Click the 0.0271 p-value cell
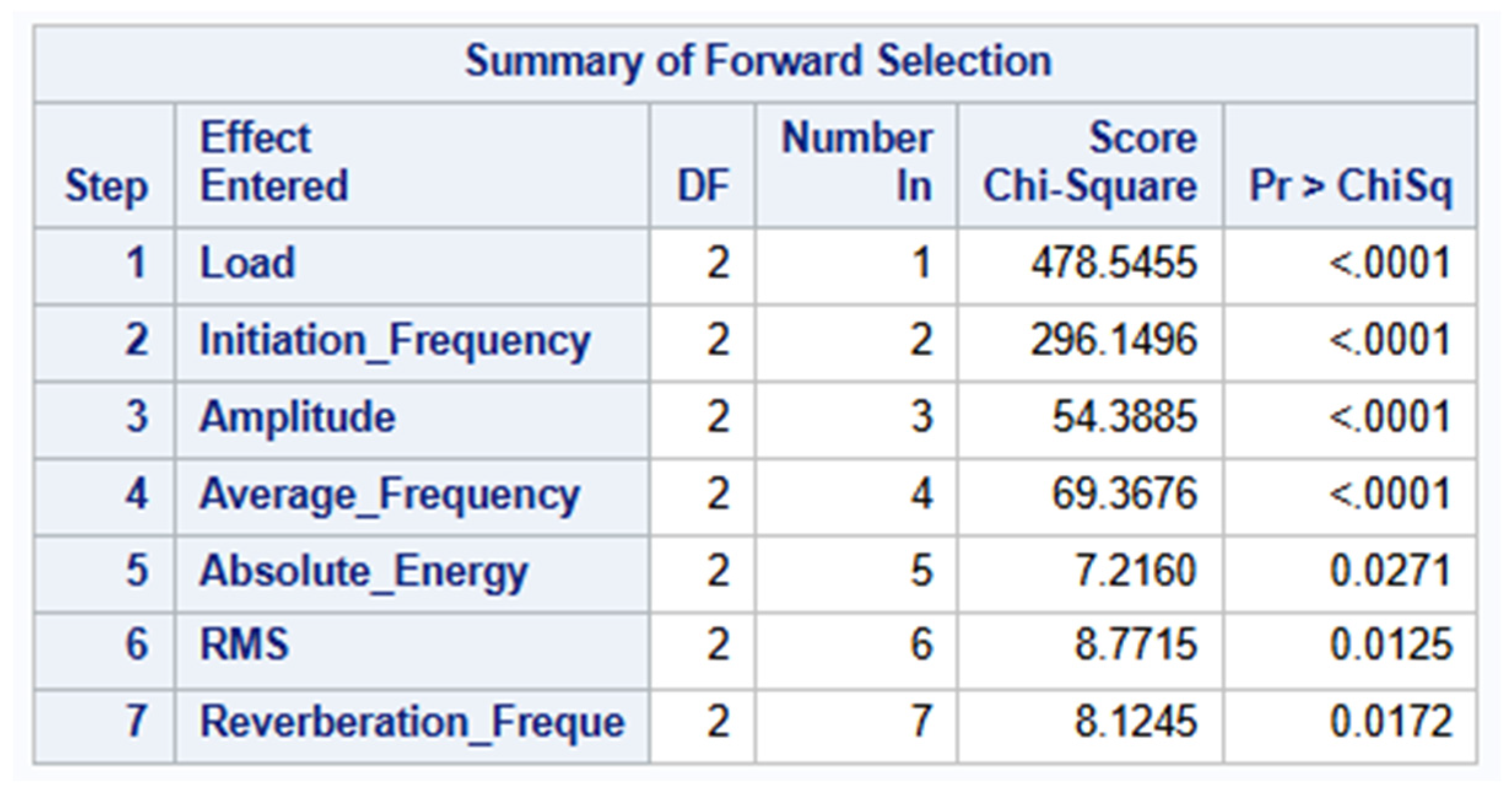 pyautogui.click(x=1391, y=571)
